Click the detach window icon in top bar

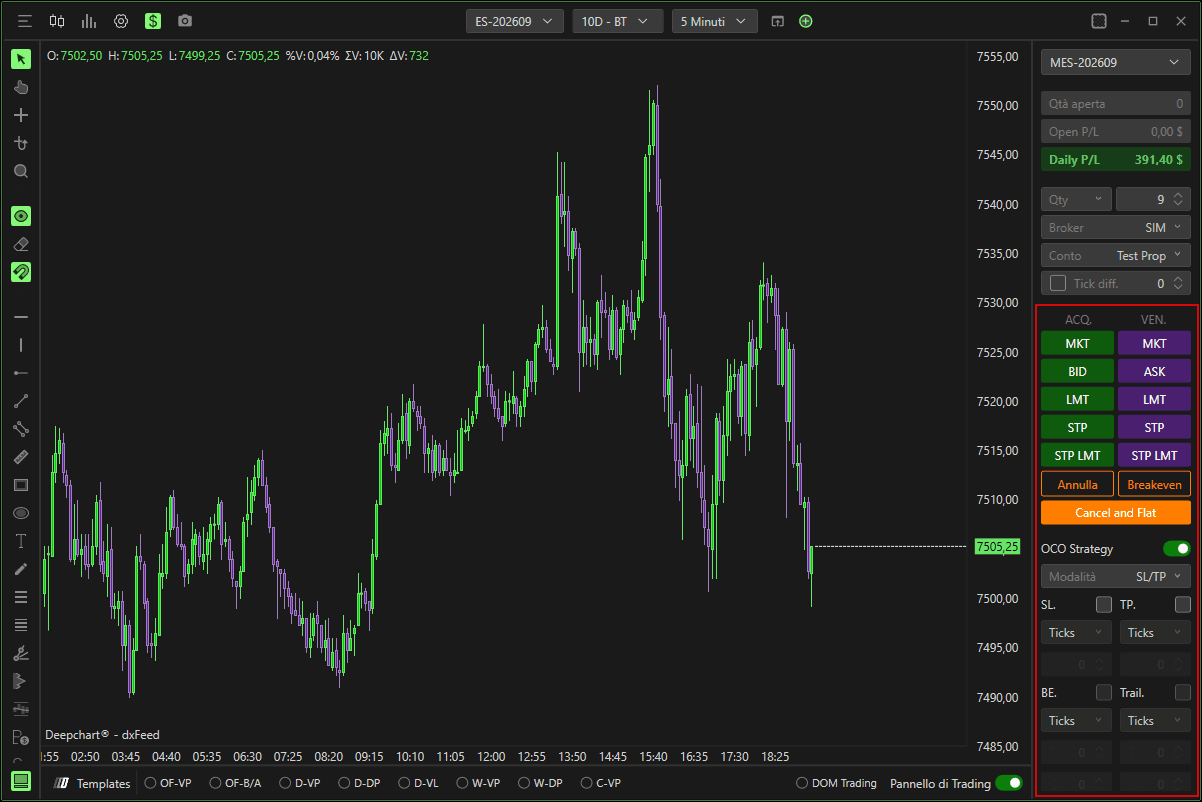[777, 21]
